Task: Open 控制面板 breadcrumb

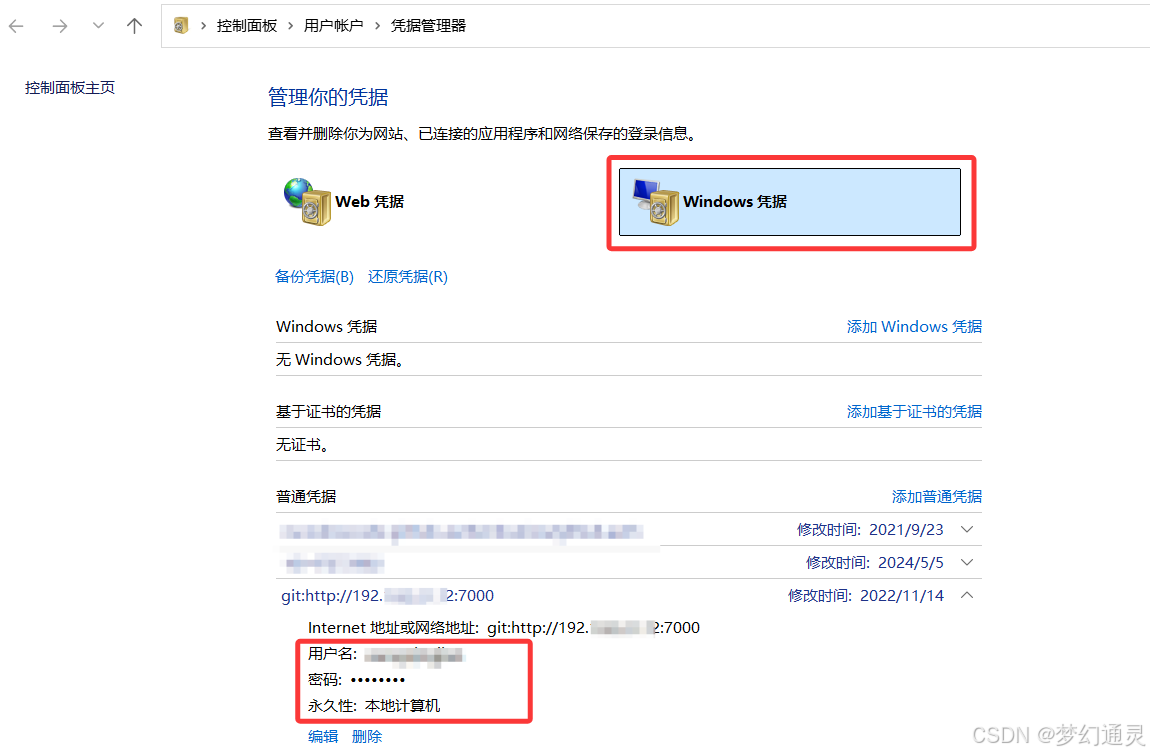Action: (246, 26)
